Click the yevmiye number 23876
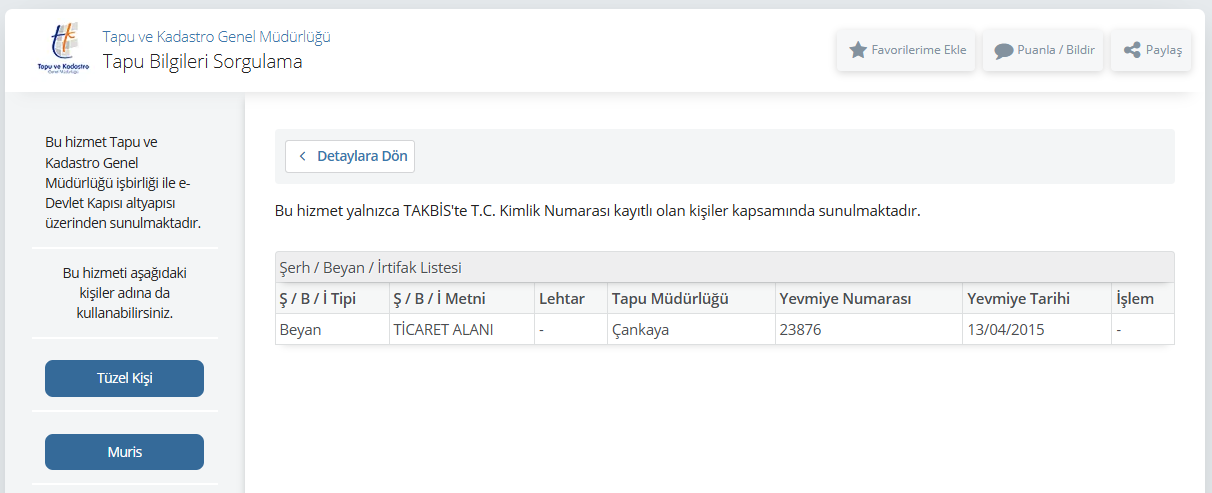Viewport: 1212px width, 493px height. [801, 330]
